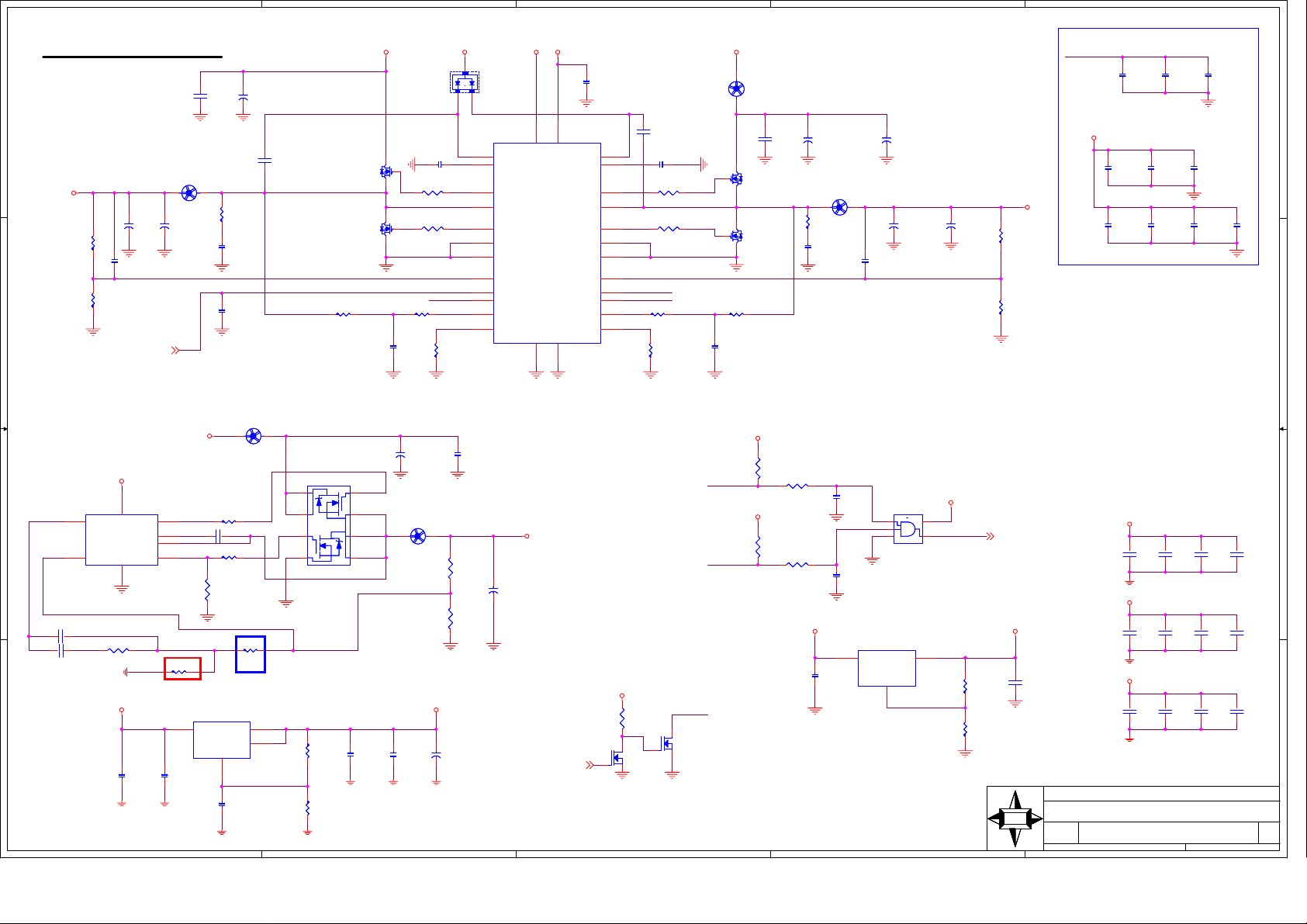Click the frame reference arrow on the right border
The image size is (1307, 924).
tap(1283, 428)
